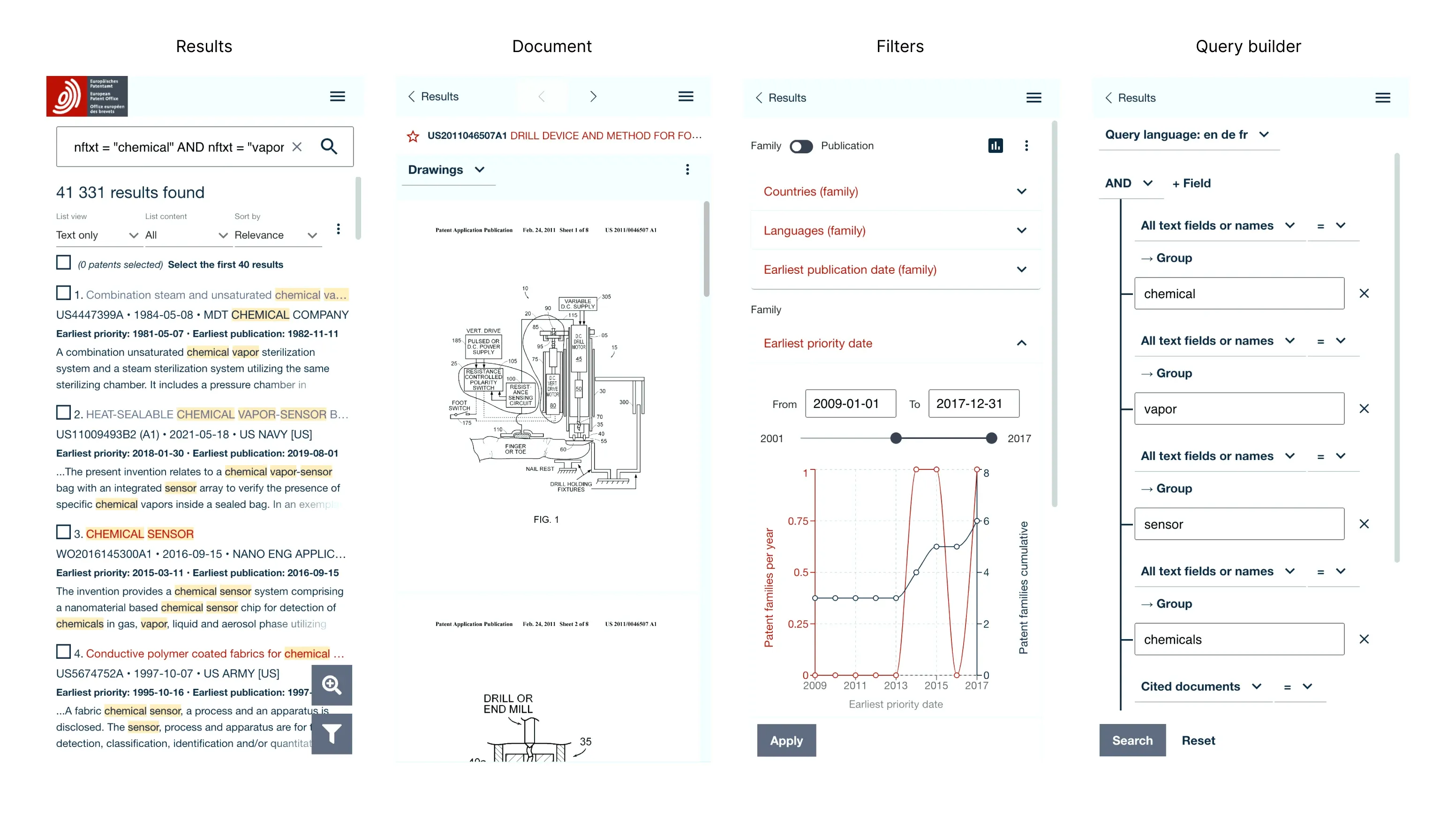Click the From date field 2009-01-01

[850, 404]
